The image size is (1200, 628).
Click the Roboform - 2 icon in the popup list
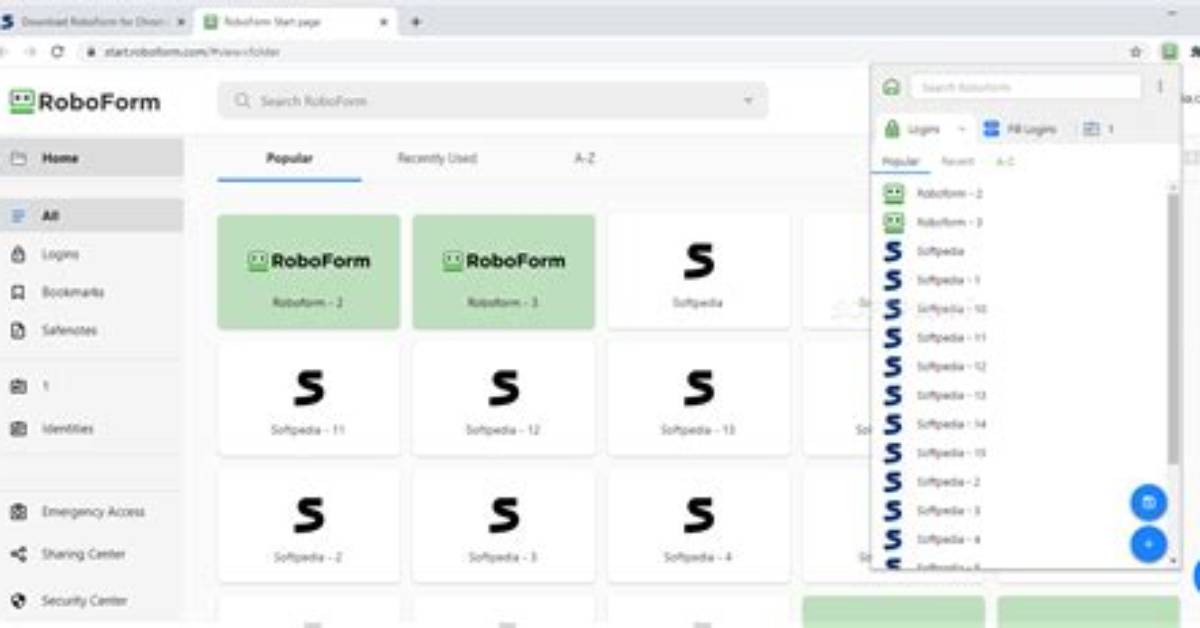tap(893, 193)
